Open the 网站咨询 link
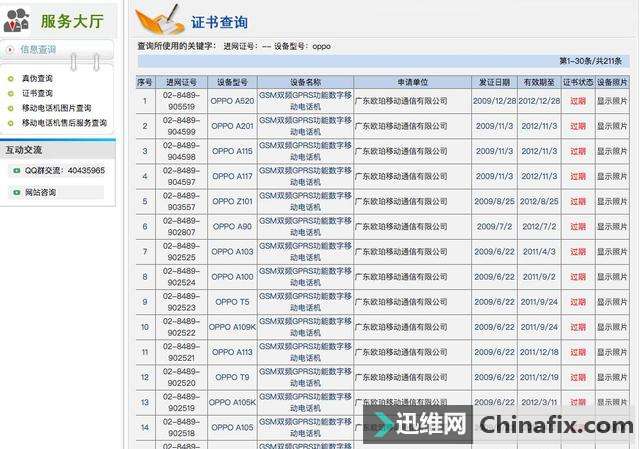640x449 pixels. [x=40, y=192]
